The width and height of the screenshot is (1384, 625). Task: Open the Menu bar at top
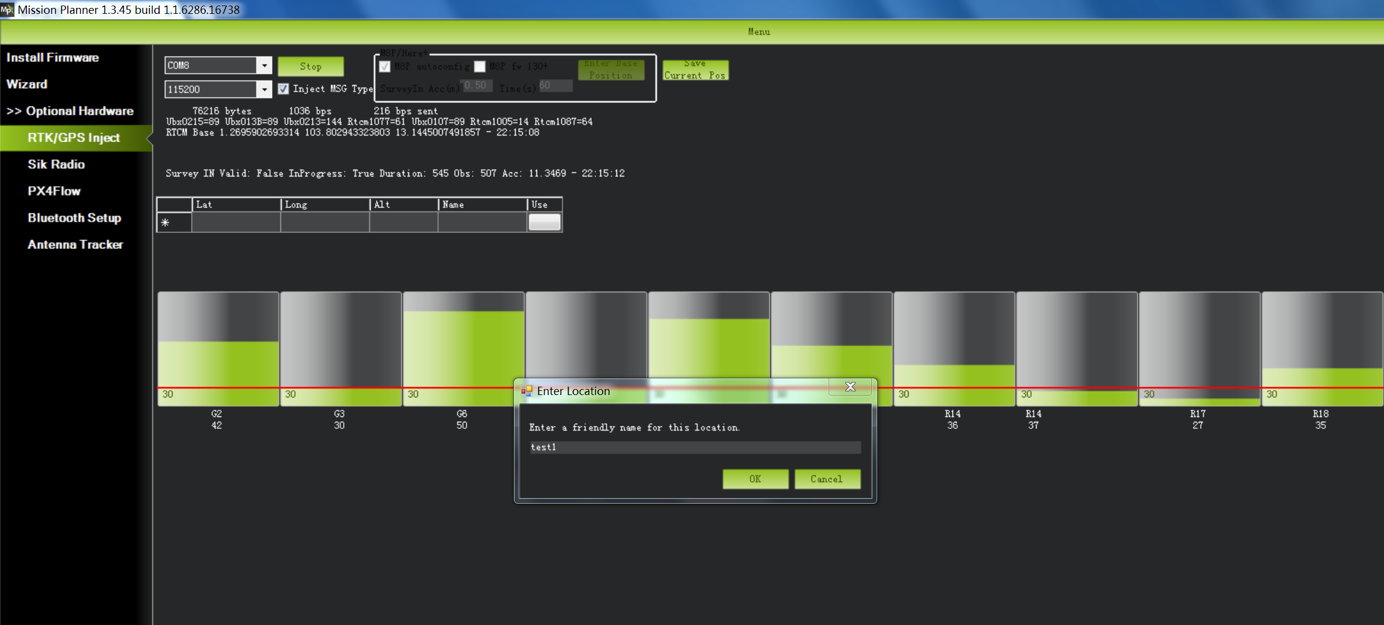[x=758, y=32]
